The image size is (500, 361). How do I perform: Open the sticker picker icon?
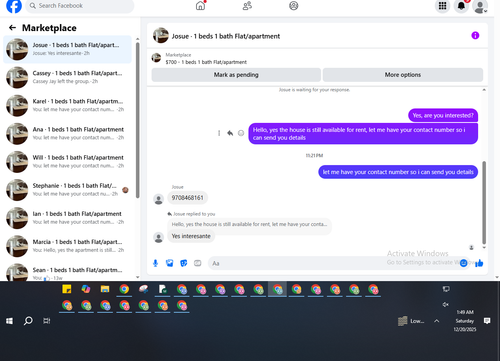tap(184, 263)
